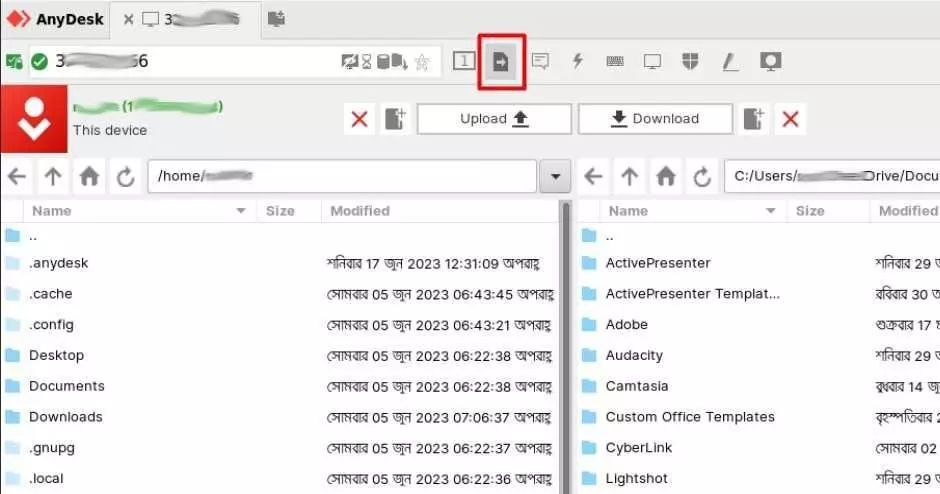Open the Actions lightning bolt icon
Screen dimensions: 940x494
click(578, 61)
